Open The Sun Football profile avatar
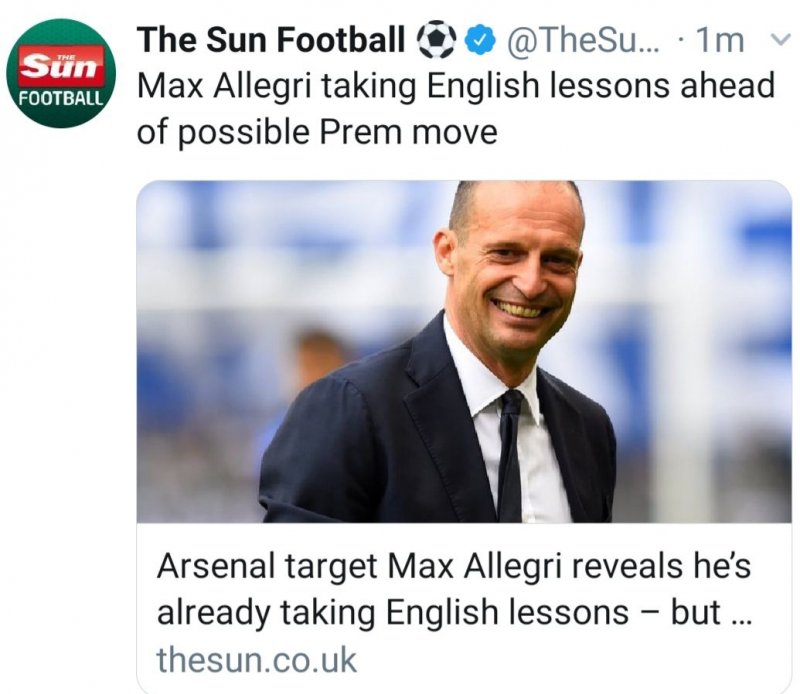The height and width of the screenshot is (694, 800). 64,73
